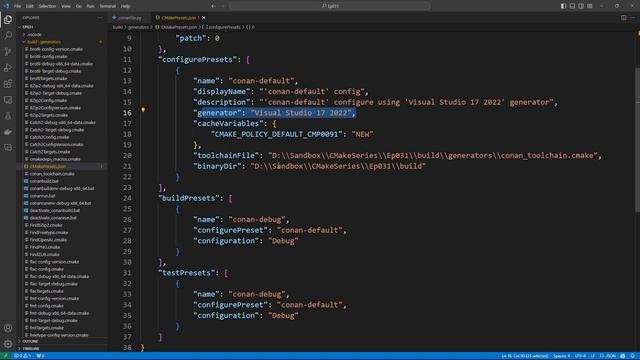Viewport: 640px width, 360px height.
Task: Click line number 24 in gutter
Action: pyautogui.click(x=127, y=198)
